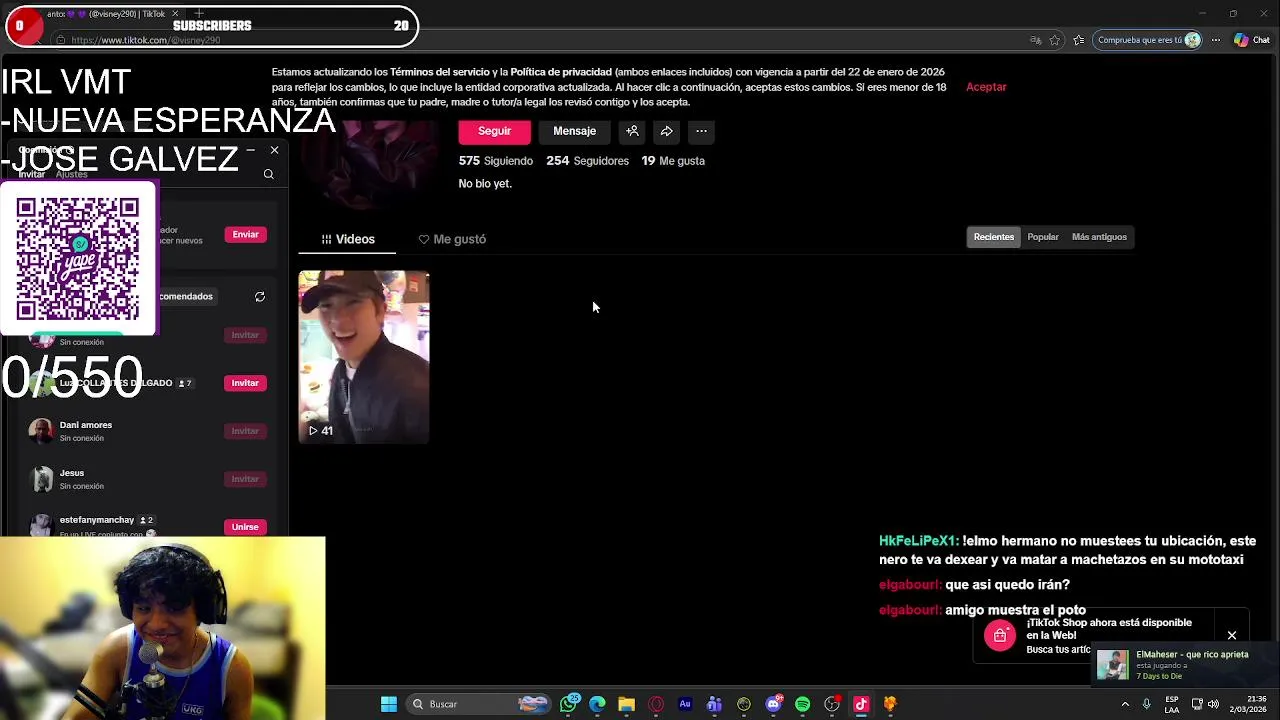The height and width of the screenshot is (720, 1280).
Task: Join estefanymanchay's LIVE with Unirse
Action: pos(245,527)
